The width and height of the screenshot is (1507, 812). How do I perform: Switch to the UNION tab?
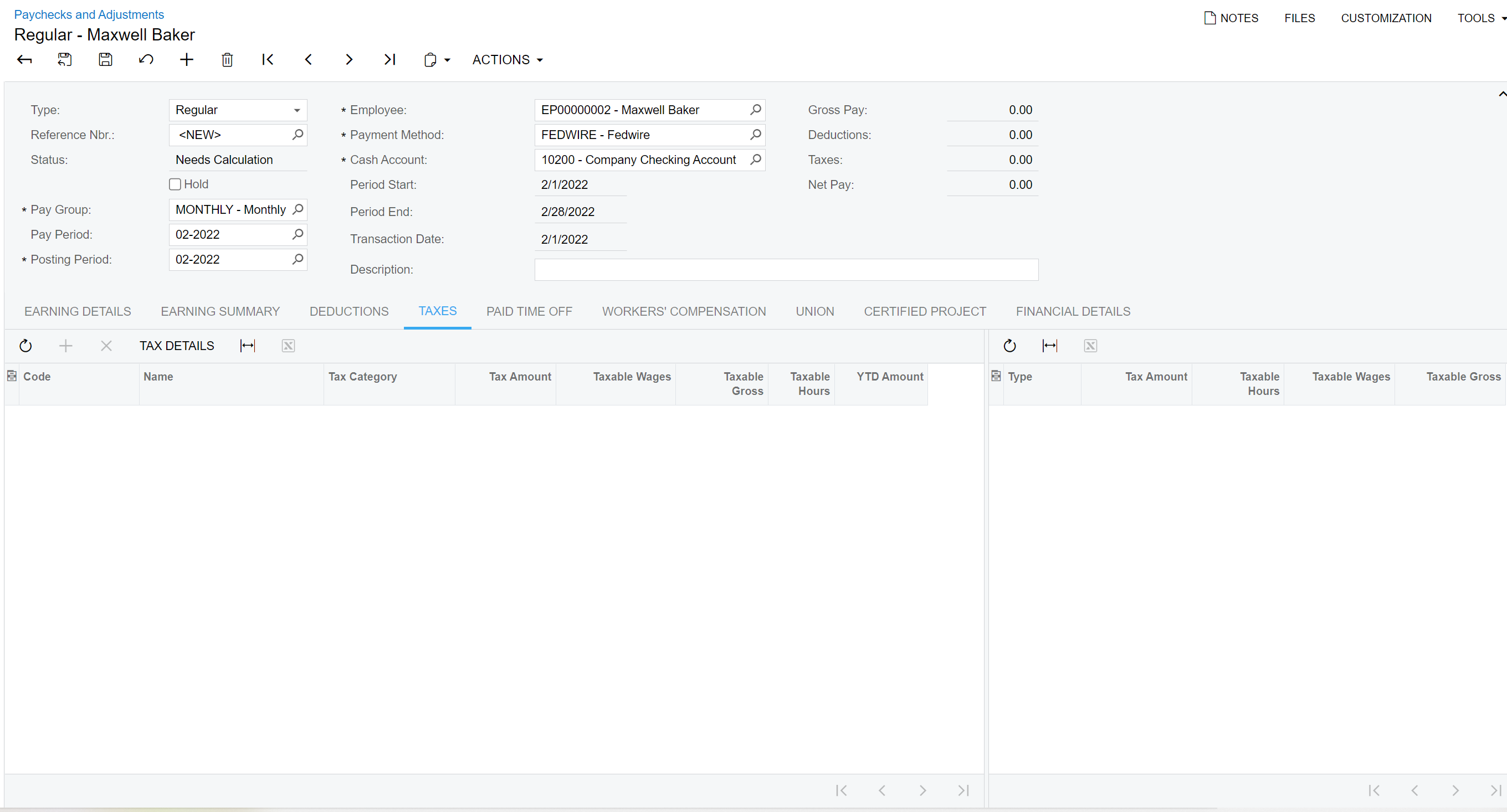pos(815,311)
